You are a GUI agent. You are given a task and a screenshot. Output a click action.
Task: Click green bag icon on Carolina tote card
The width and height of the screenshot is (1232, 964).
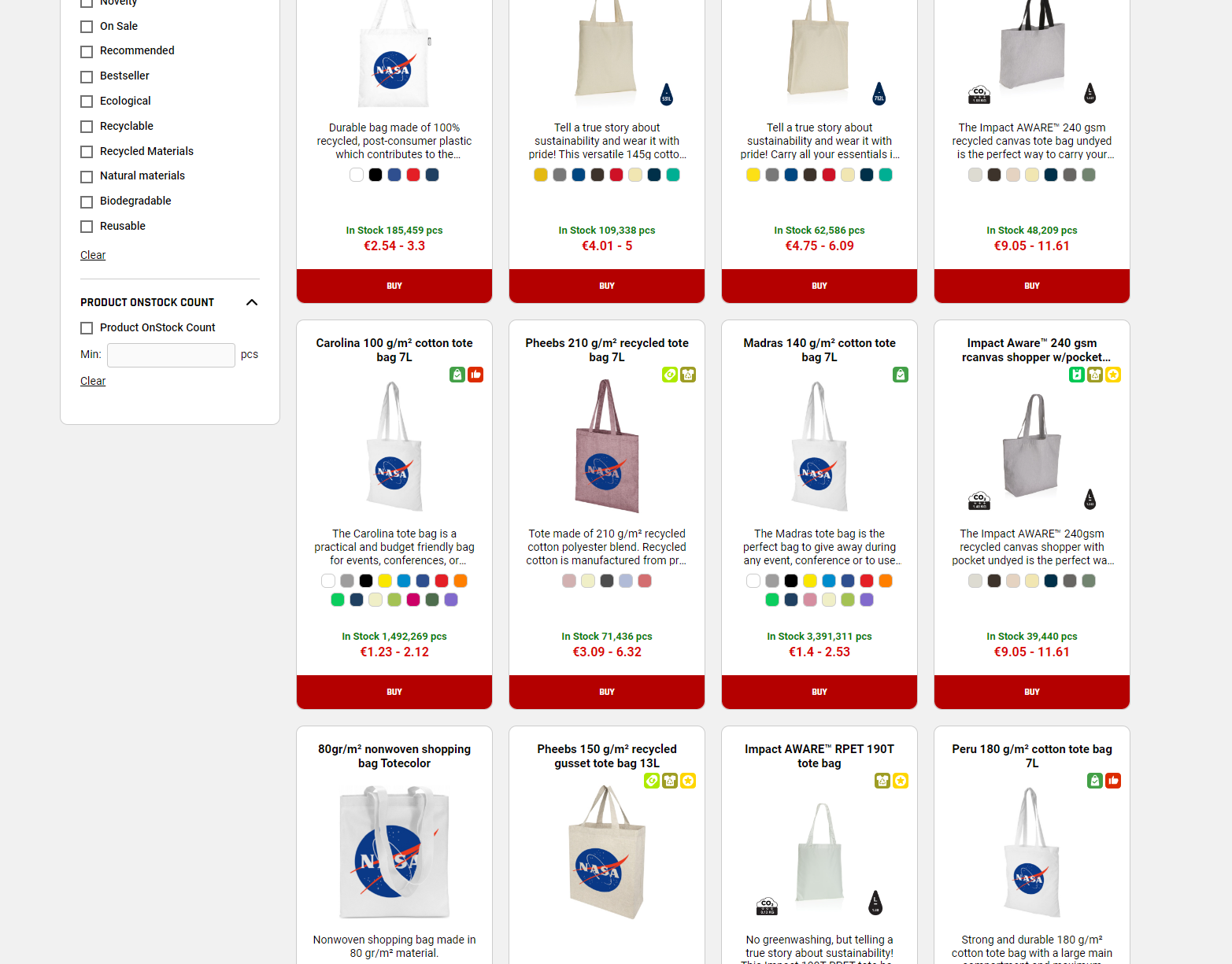click(x=457, y=375)
